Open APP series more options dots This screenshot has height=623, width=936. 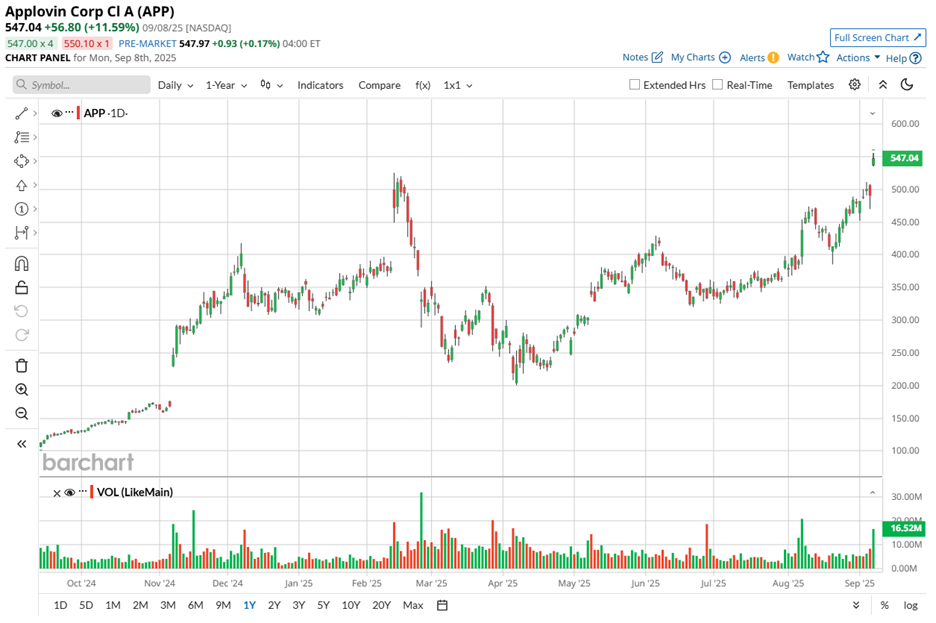pyautogui.click(x=70, y=112)
